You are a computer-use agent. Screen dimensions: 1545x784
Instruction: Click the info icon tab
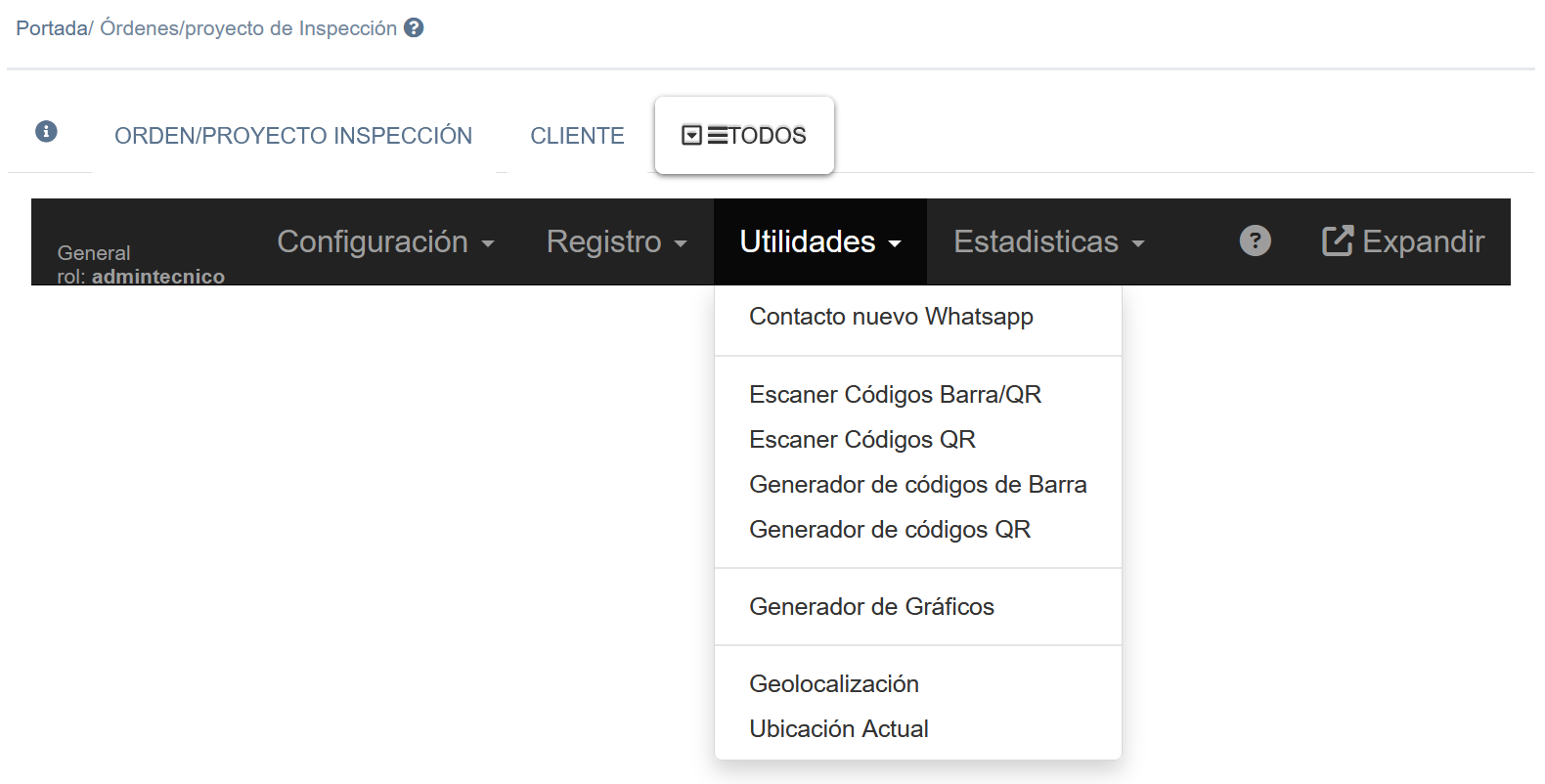click(46, 132)
